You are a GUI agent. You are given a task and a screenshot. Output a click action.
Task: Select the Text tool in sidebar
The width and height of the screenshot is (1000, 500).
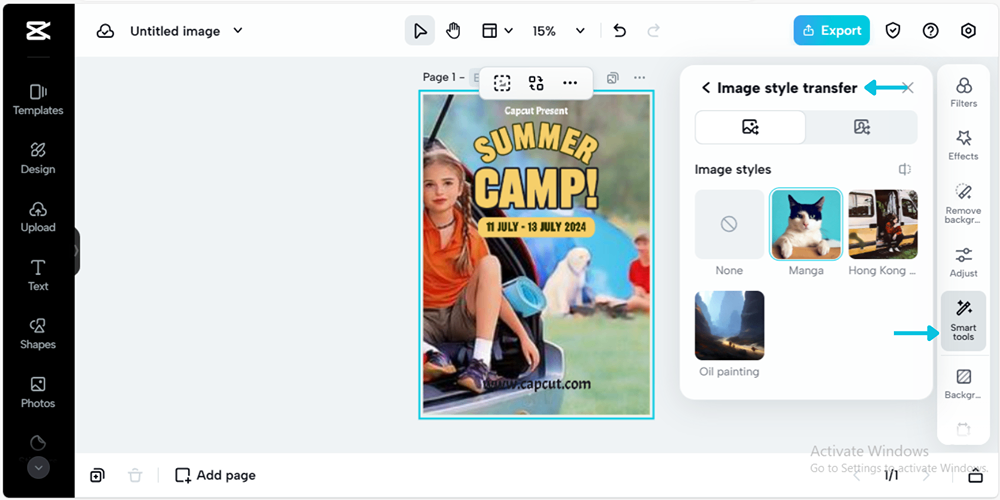pos(38,276)
